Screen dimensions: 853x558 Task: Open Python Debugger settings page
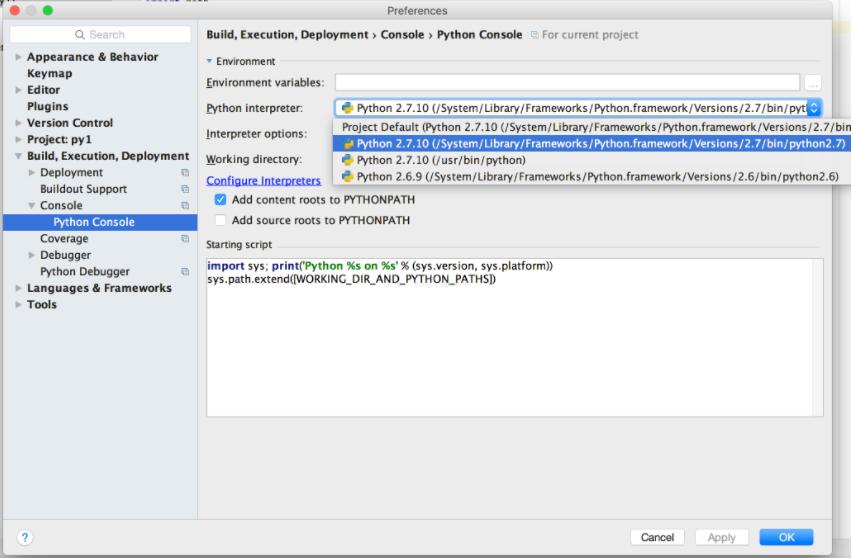(x=85, y=271)
